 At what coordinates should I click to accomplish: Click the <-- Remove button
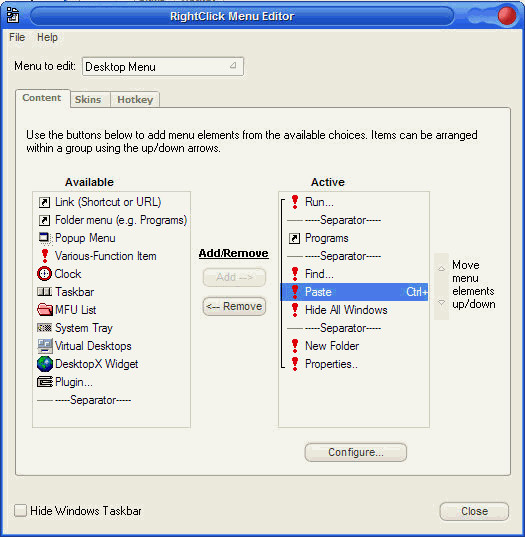(x=234, y=306)
